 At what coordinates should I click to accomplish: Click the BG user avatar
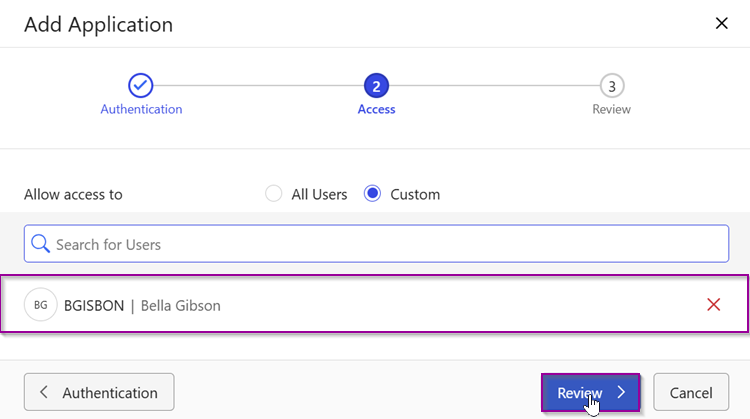pos(41,304)
